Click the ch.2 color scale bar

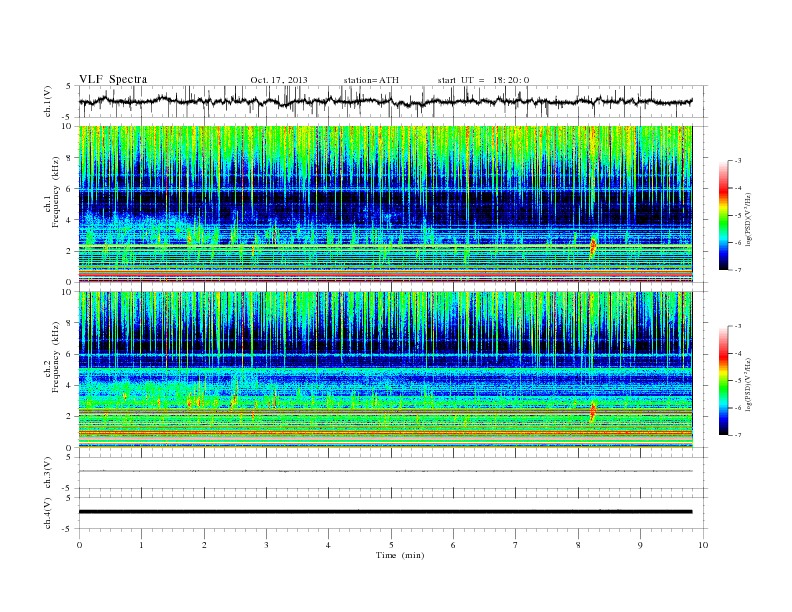click(x=723, y=381)
